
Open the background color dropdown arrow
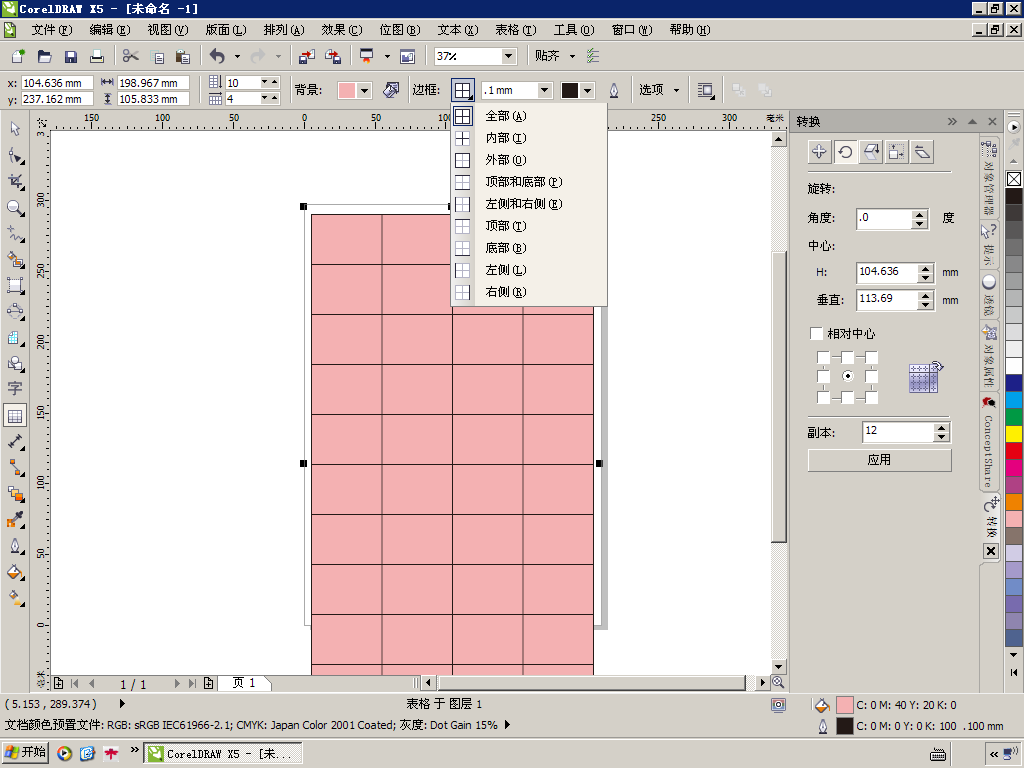click(364, 90)
